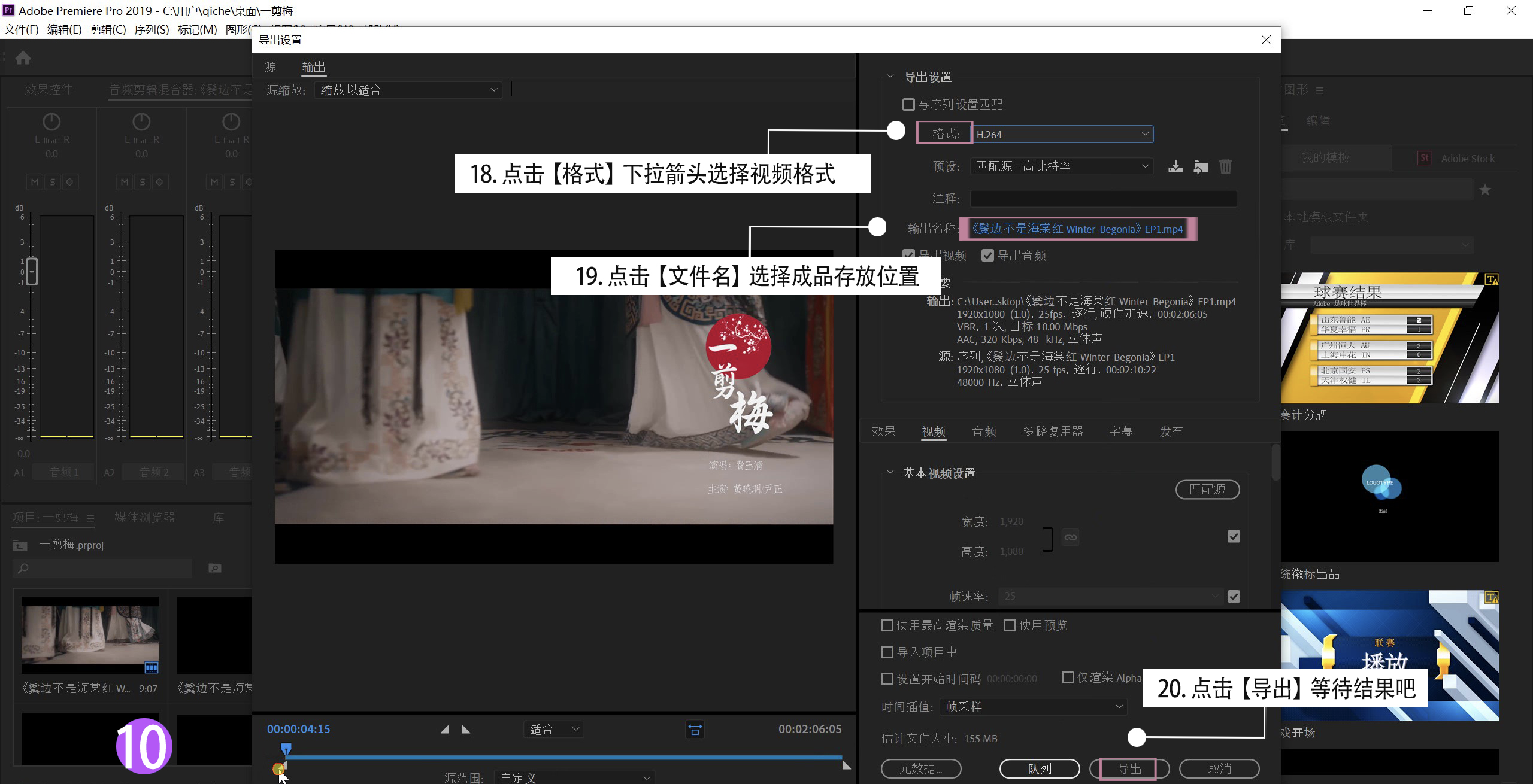Click the import preset icon
The image size is (1533, 784).
coord(1201,166)
